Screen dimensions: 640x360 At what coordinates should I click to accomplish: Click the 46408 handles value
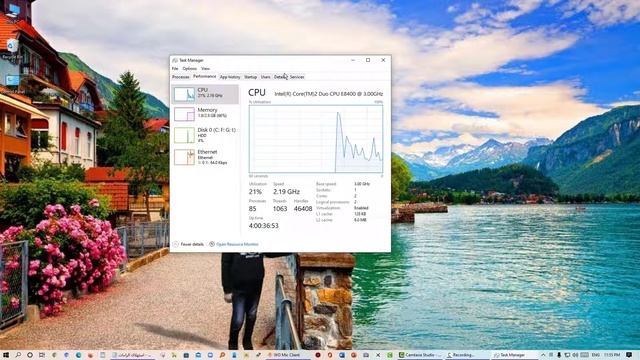(x=303, y=209)
